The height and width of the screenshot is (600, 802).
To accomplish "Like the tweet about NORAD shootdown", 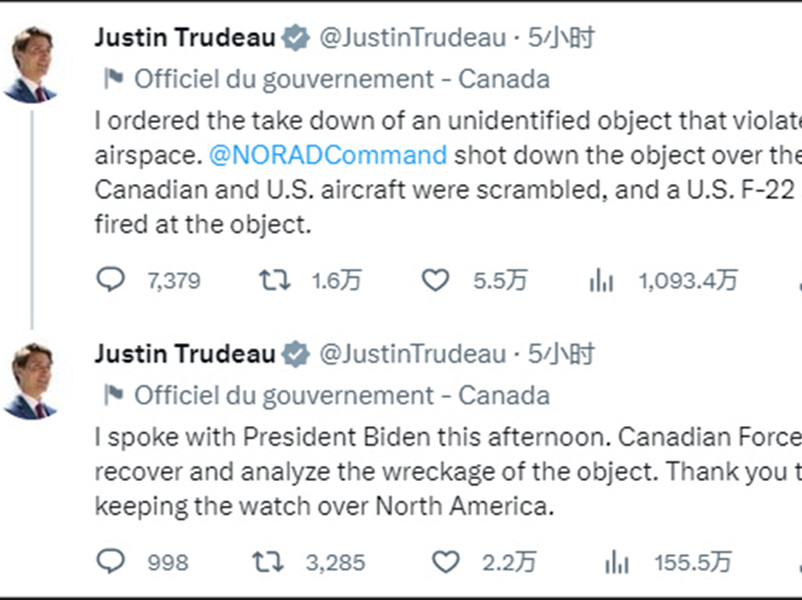I will [435, 280].
